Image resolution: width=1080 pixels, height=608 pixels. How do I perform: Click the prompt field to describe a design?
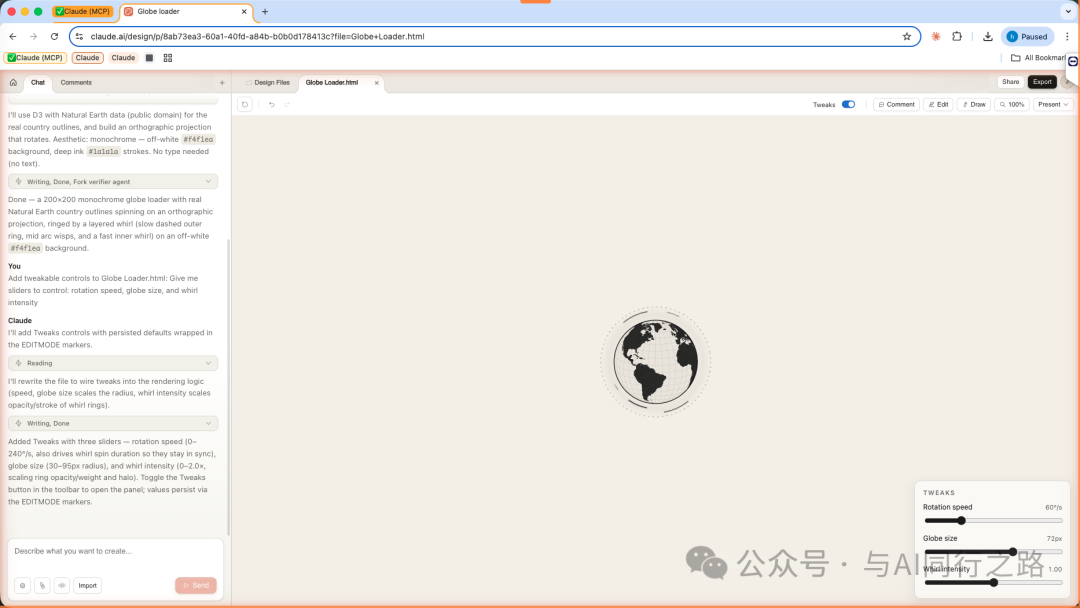point(113,551)
